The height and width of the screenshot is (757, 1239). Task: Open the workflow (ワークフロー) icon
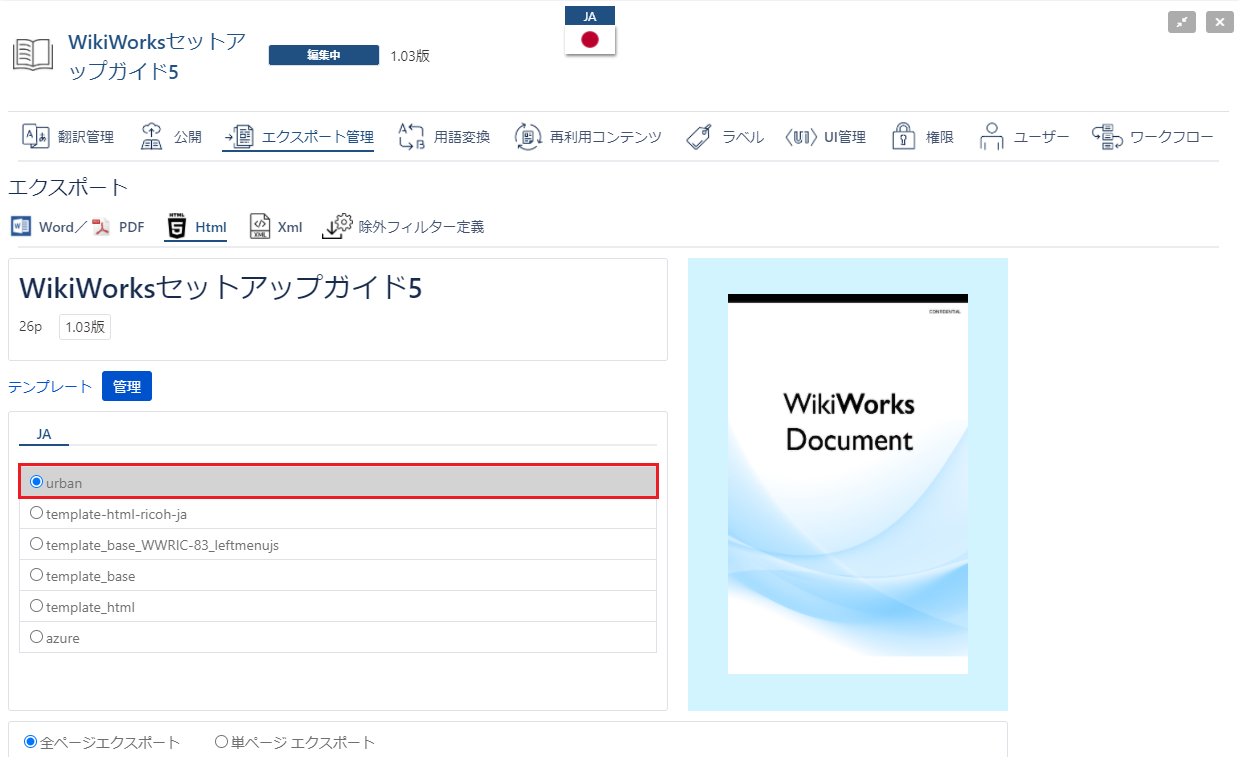[x=1106, y=137]
